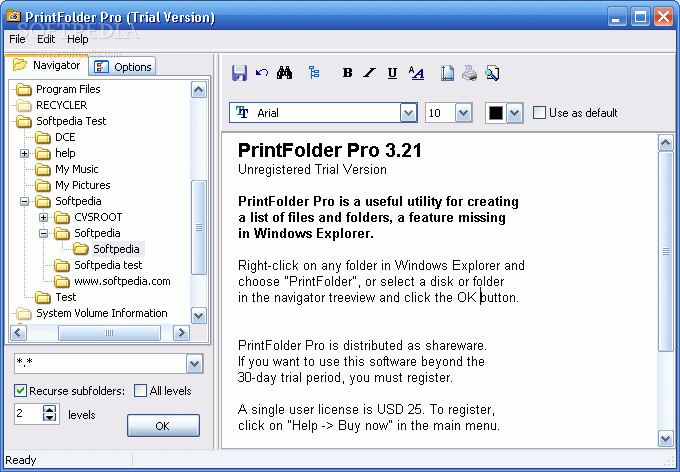Click the undo arrow icon
This screenshot has height=472, width=680.
(x=262, y=72)
